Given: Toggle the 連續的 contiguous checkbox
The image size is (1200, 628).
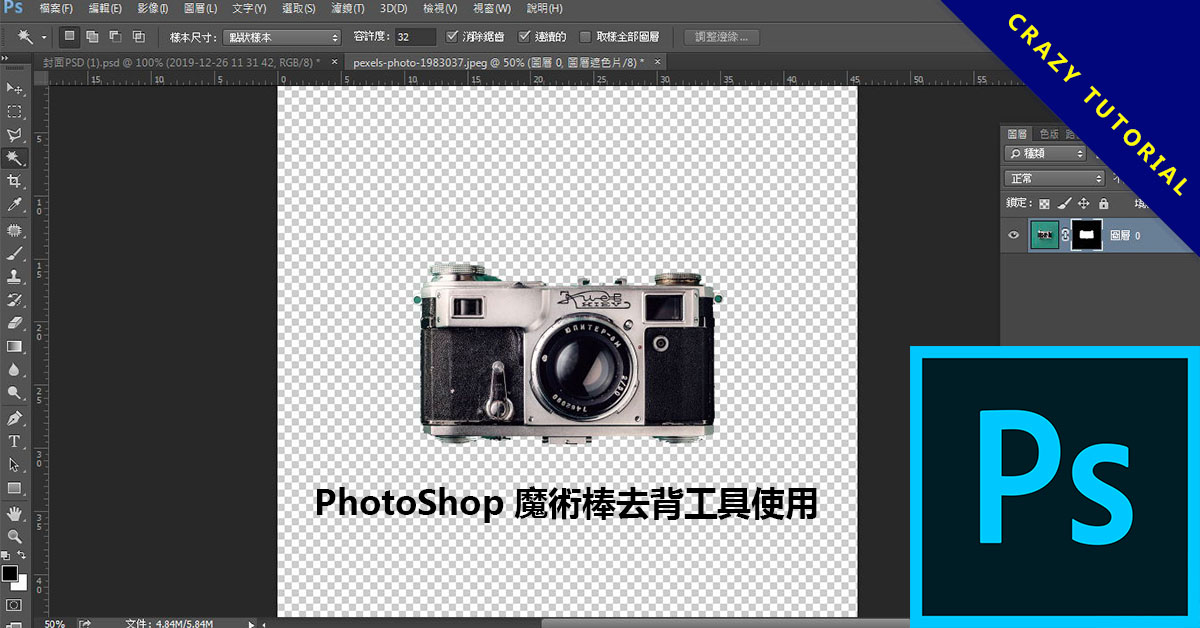Looking at the screenshot, I should [524, 37].
